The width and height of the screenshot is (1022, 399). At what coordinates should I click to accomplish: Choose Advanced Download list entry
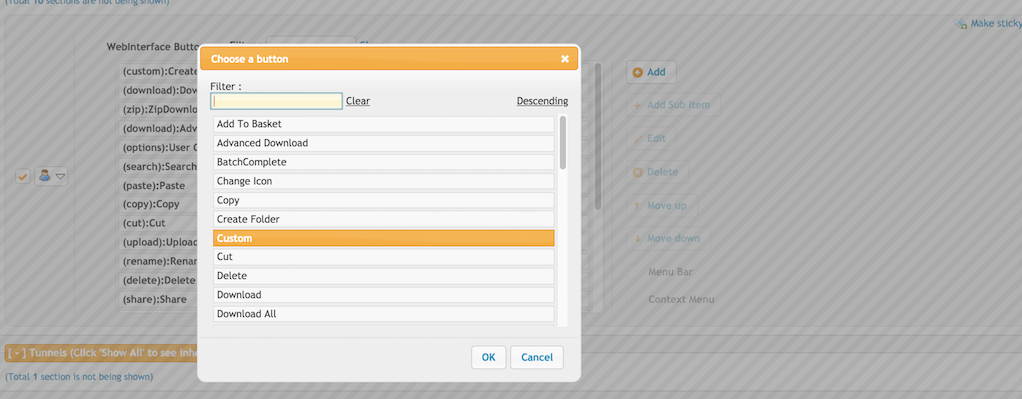point(384,143)
